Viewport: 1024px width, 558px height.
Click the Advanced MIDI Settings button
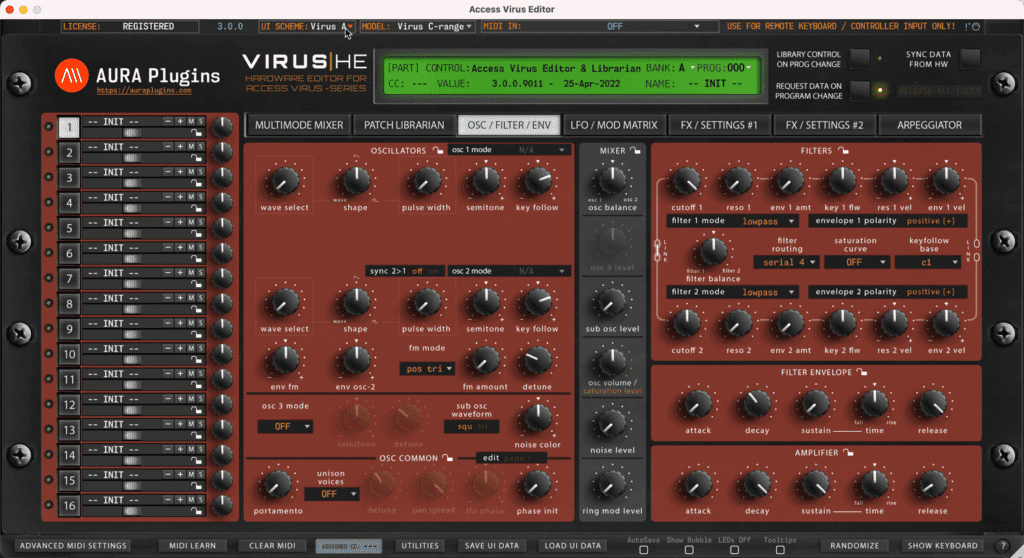73,546
